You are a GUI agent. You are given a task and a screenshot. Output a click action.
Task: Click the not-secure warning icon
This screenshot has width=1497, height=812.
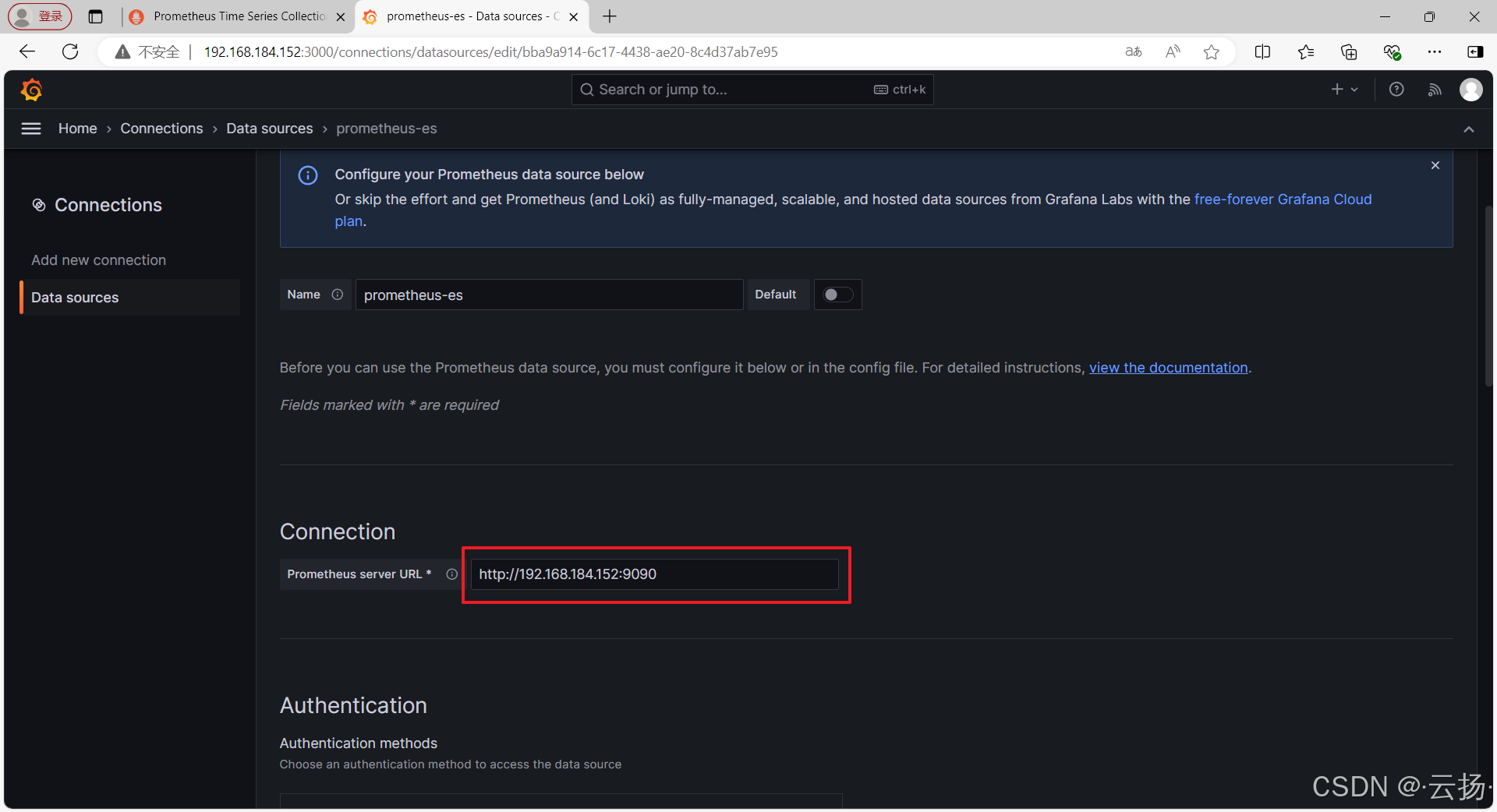122,52
